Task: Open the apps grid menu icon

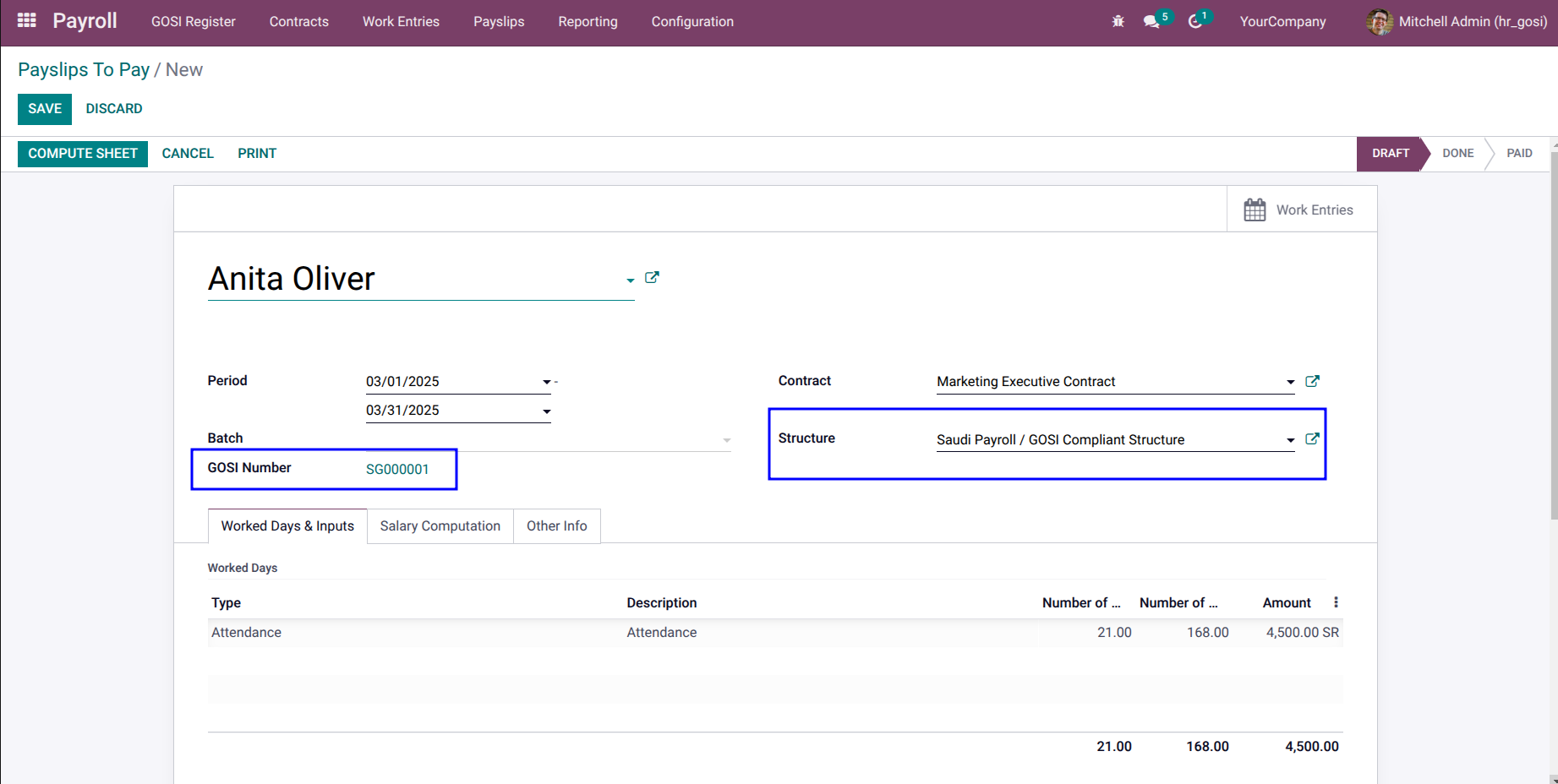Action: click(26, 20)
